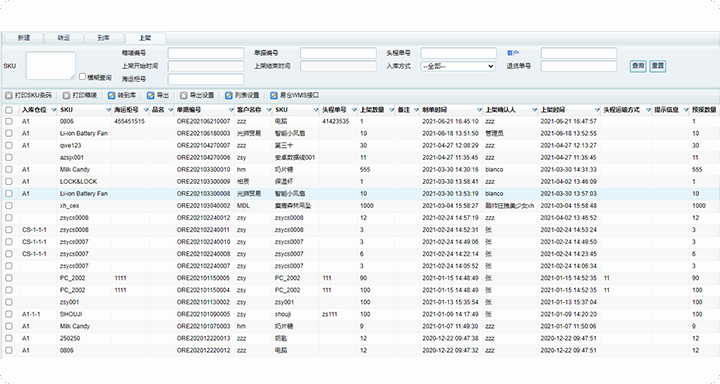Open 列表设置 list settings icon

(229, 96)
